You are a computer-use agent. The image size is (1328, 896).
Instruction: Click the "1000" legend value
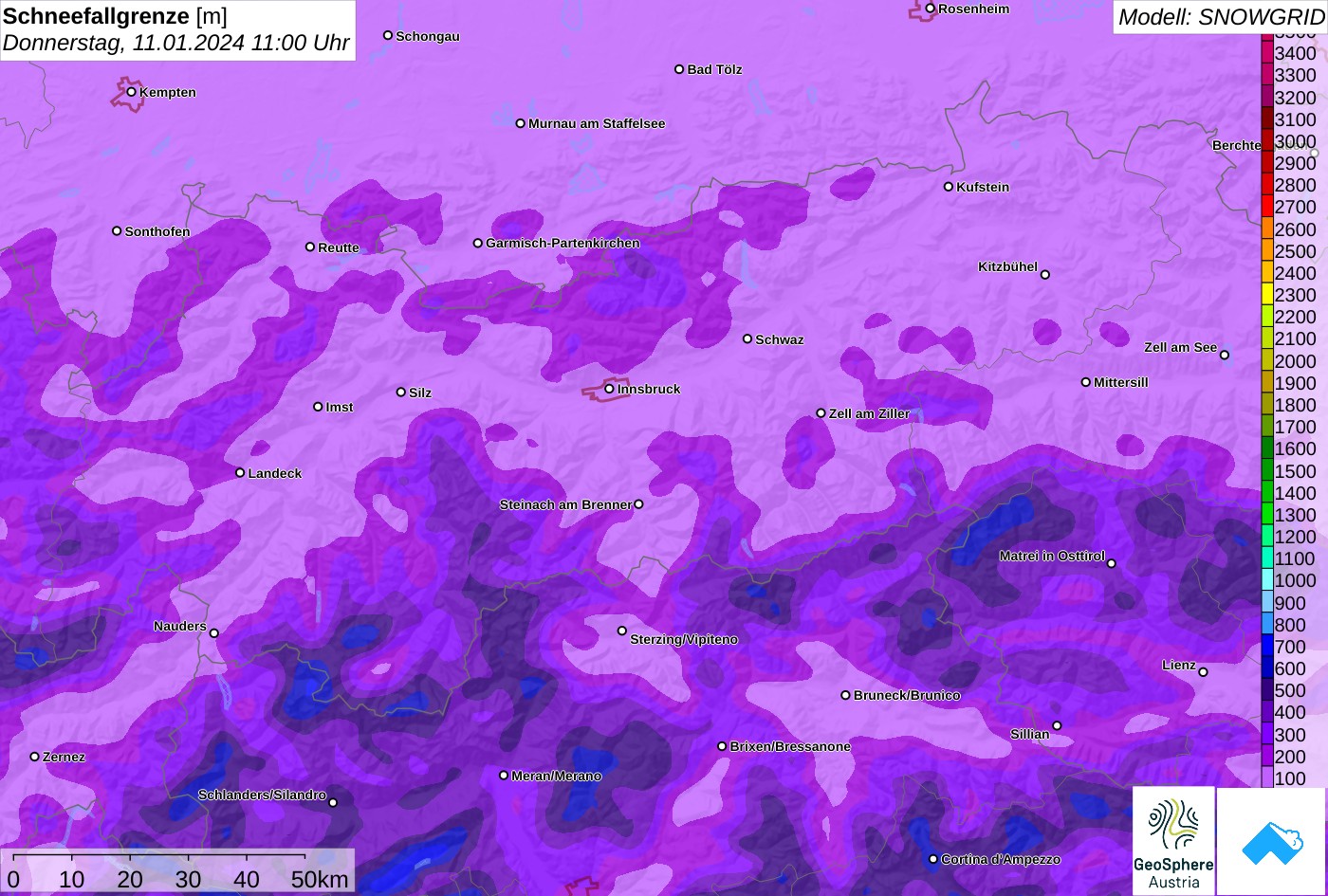(1295, 581)
